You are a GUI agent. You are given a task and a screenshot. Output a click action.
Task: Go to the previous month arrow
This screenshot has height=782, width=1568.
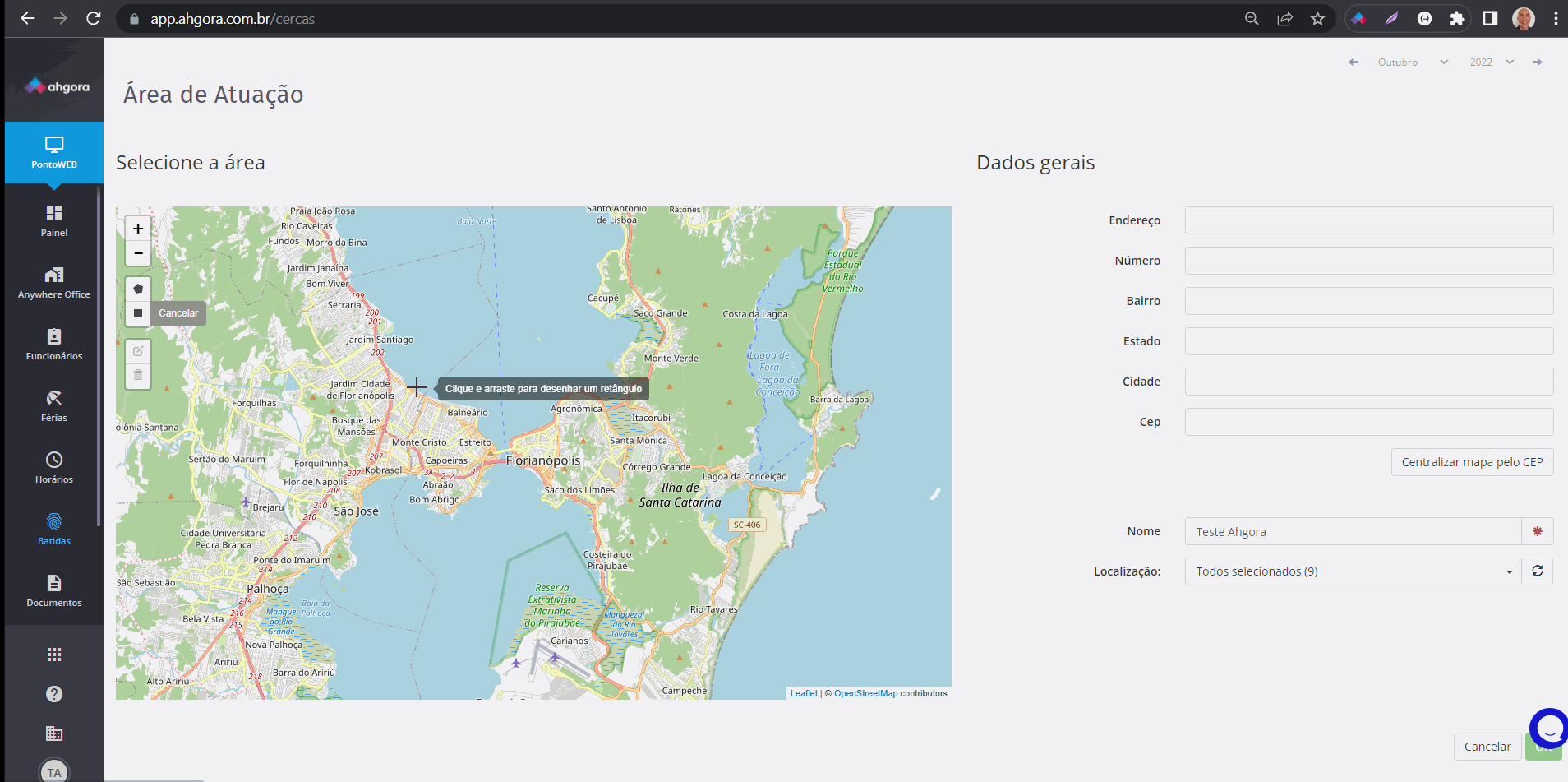click(1354, 62)
